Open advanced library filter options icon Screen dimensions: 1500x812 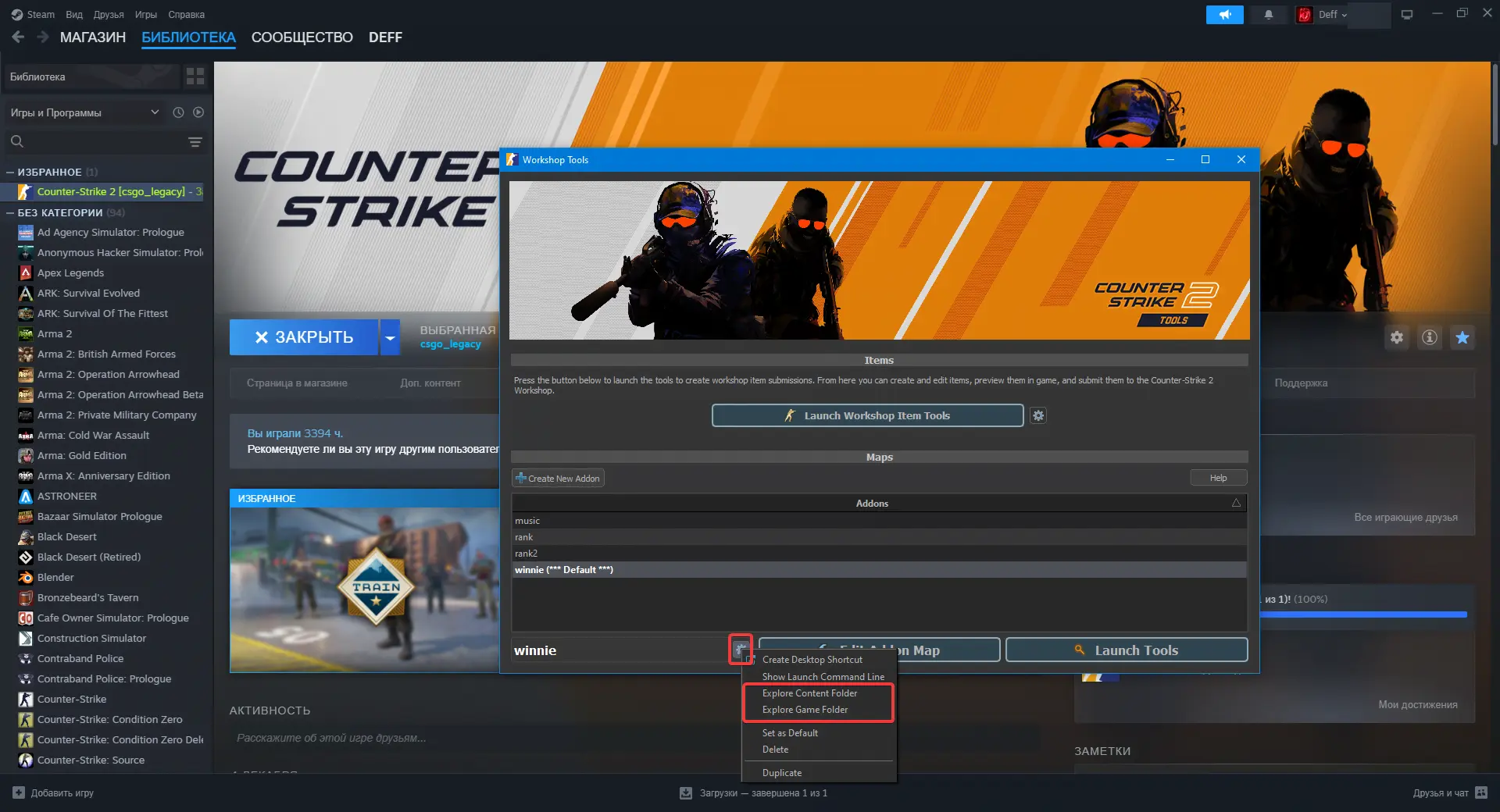click(195, 141)
